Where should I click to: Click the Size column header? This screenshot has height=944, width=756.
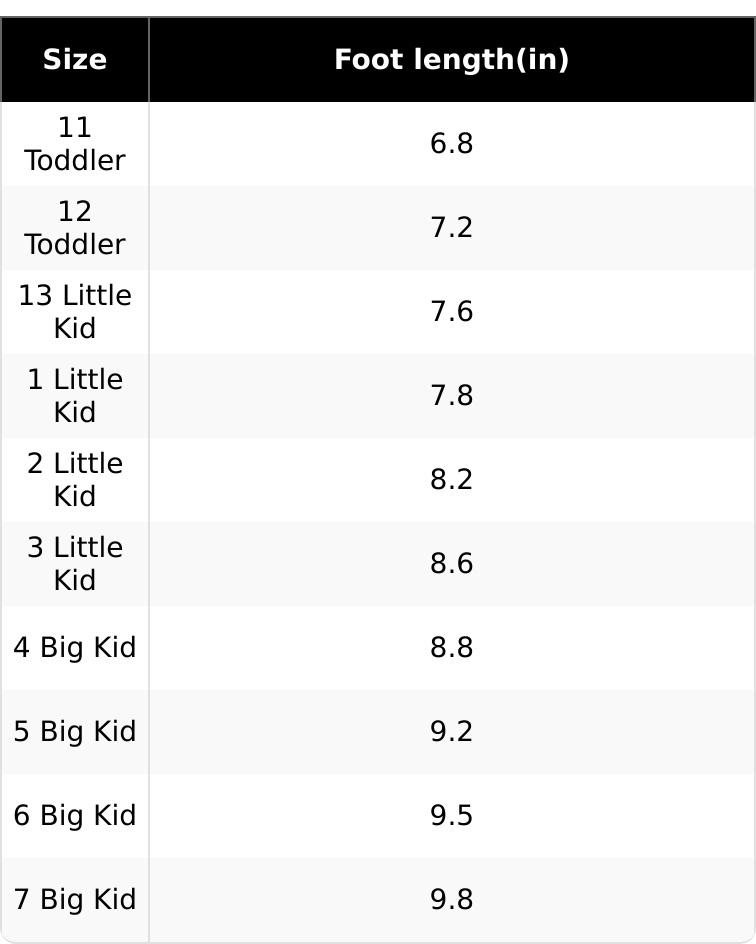point(75,60)
